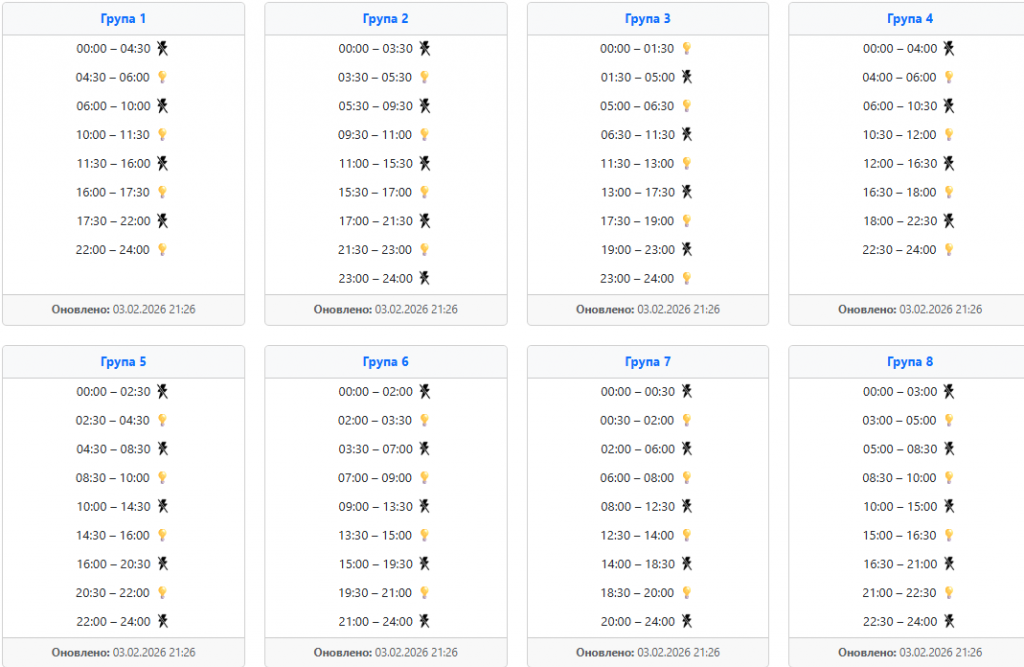Open the Група 1 header link

pos(123,19)
